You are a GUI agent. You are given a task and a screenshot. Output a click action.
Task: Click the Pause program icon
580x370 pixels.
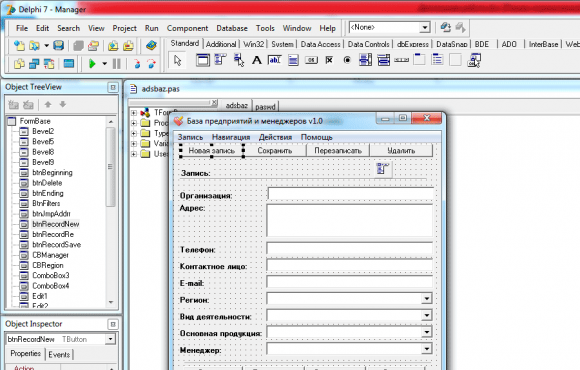(117, 64)
